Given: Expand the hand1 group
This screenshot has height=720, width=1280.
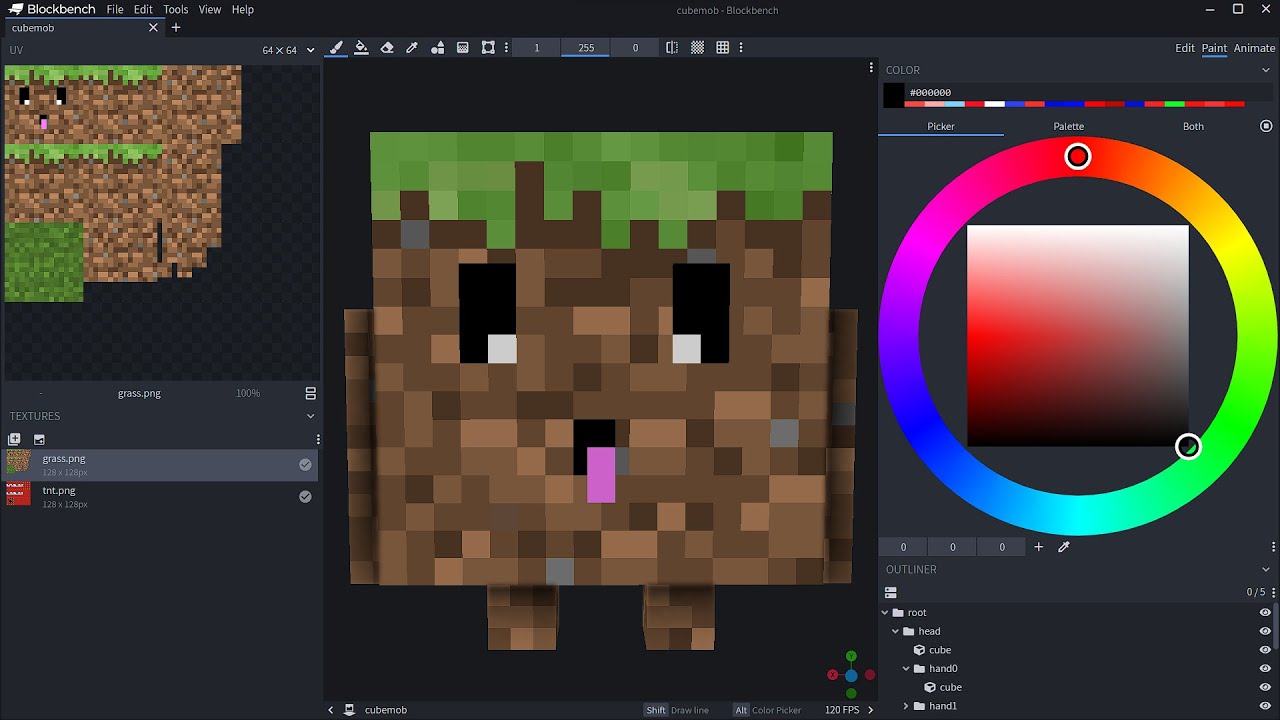Looking at the screenshot, I should 907,706.
